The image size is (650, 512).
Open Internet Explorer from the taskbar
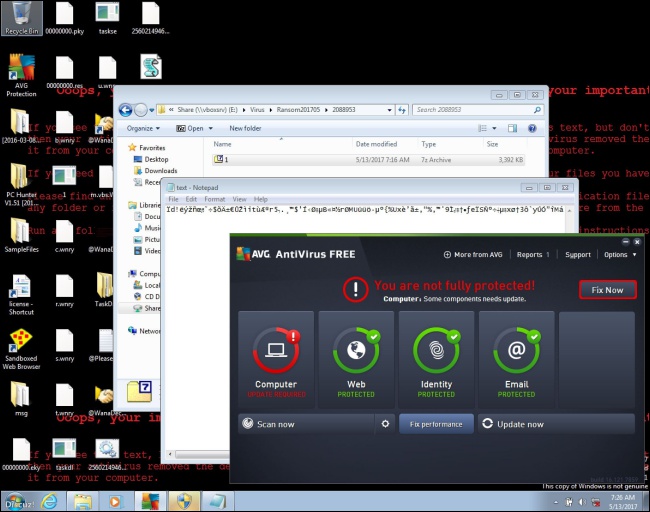pyautogui.click(x=49, y=502)
